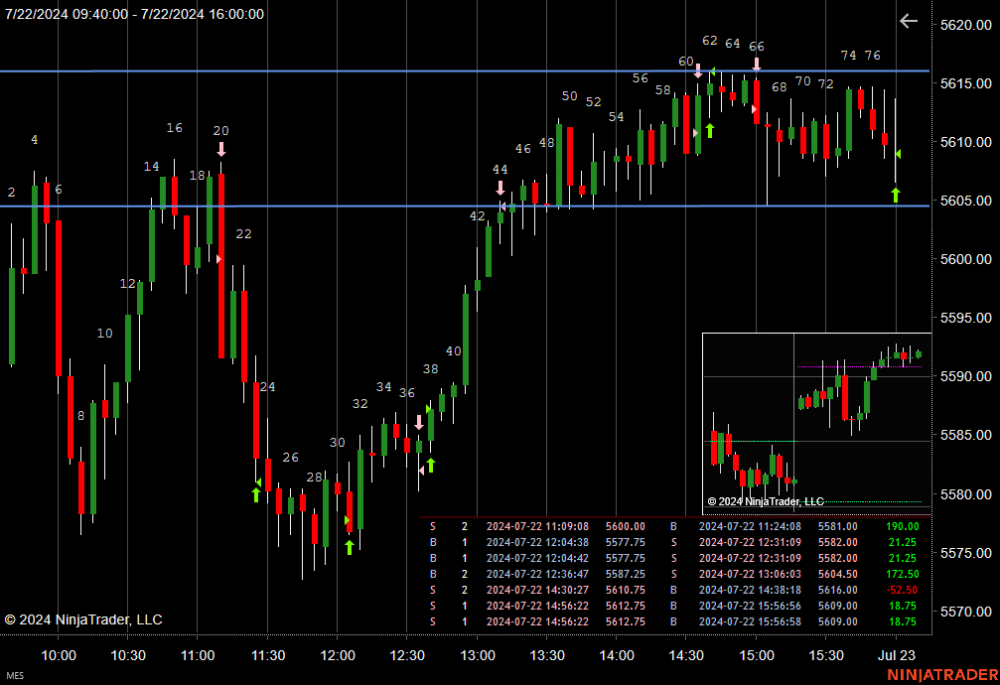Click the pink arrow below bar 60

click(698, 71)
